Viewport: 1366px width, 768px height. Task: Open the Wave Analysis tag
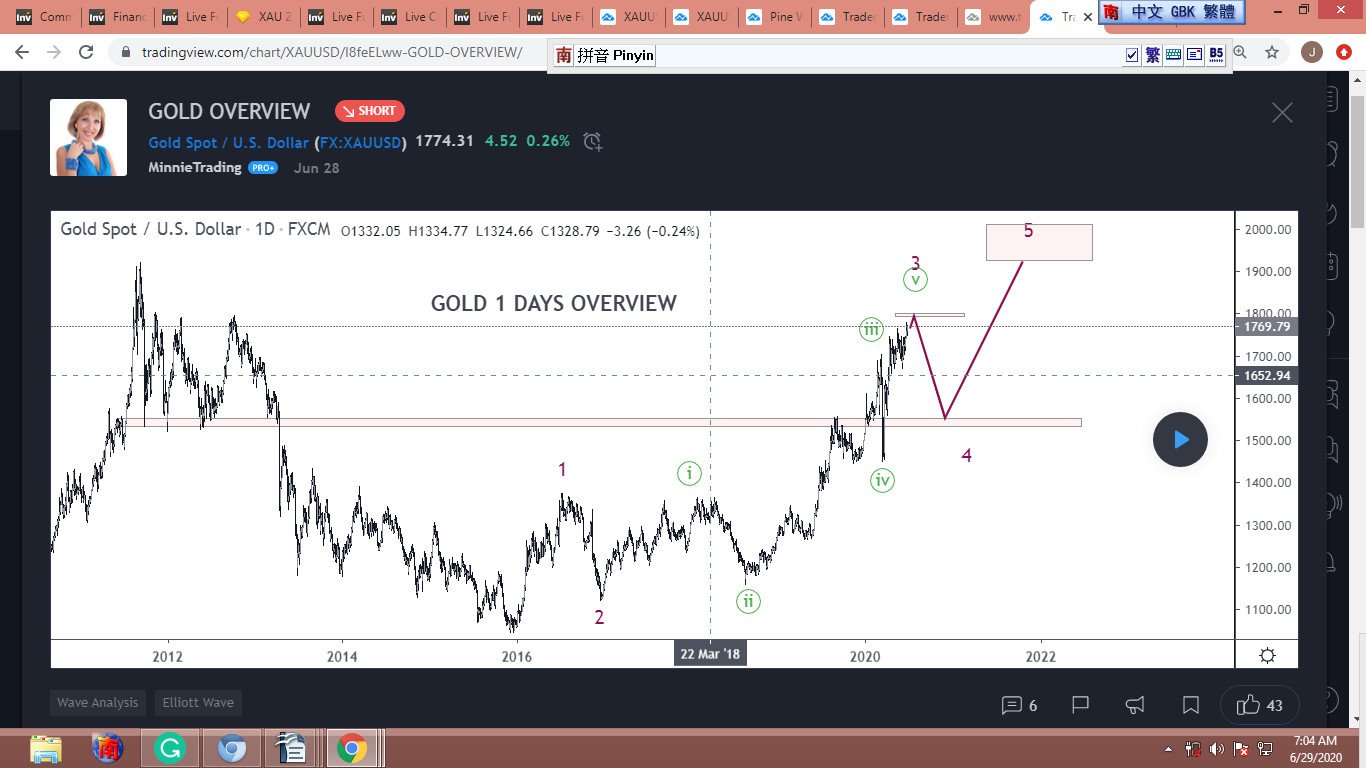point(98,703)
